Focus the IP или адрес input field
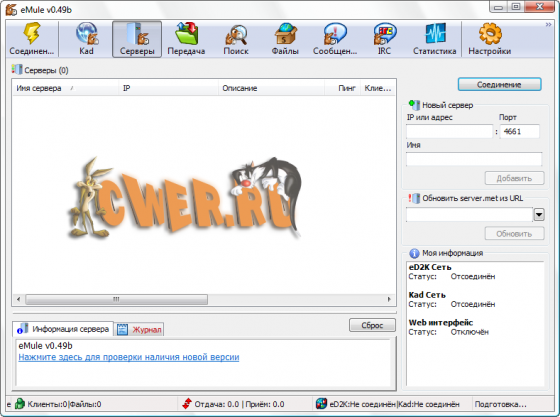This screenshot has width=560, height=417. click(449, 131)
